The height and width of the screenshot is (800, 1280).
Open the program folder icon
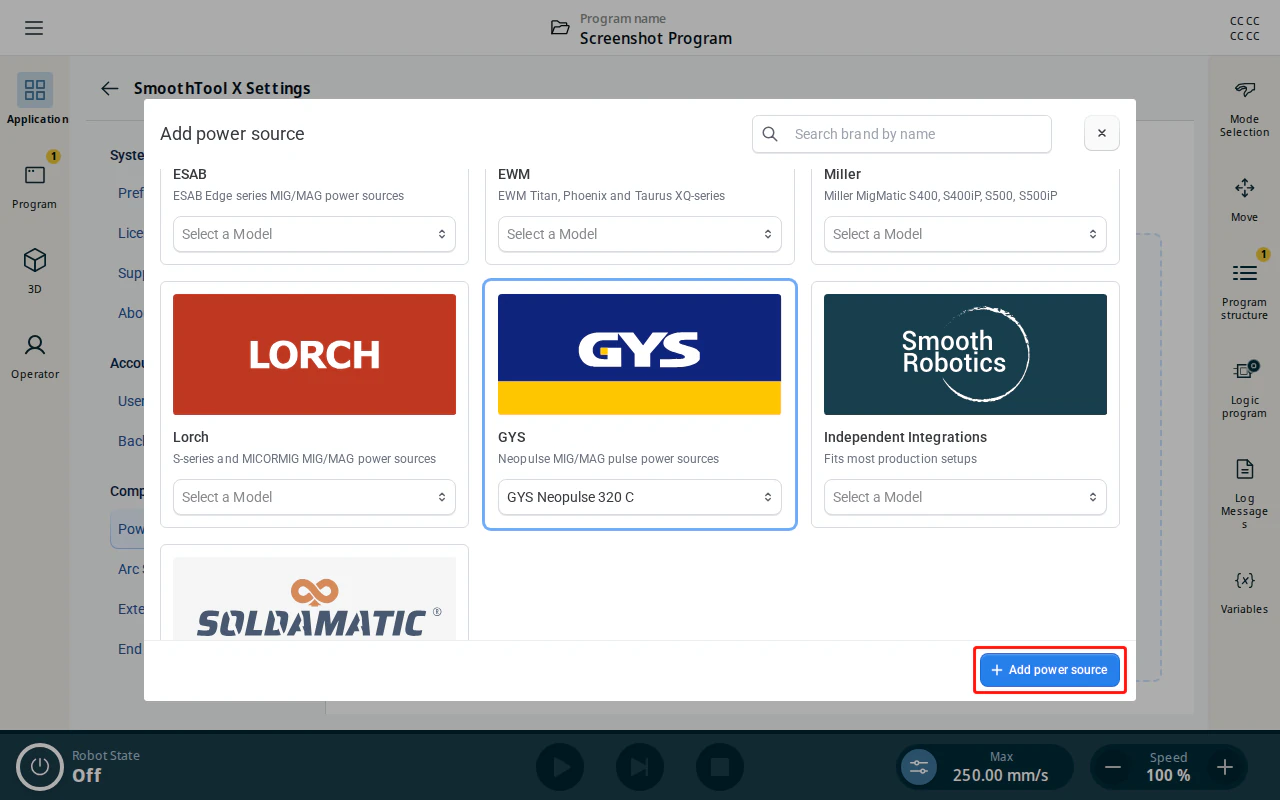click(560, 28)
